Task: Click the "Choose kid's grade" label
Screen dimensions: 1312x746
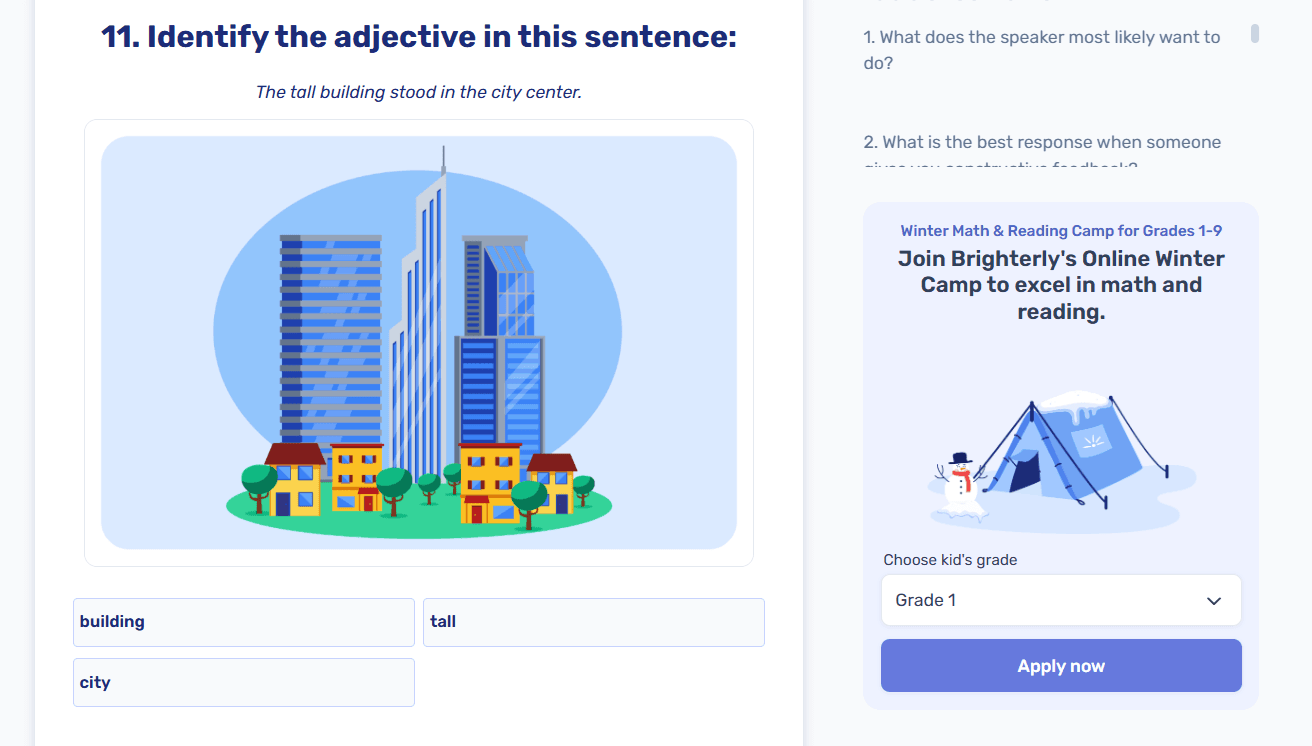Action: coord(950,560)
